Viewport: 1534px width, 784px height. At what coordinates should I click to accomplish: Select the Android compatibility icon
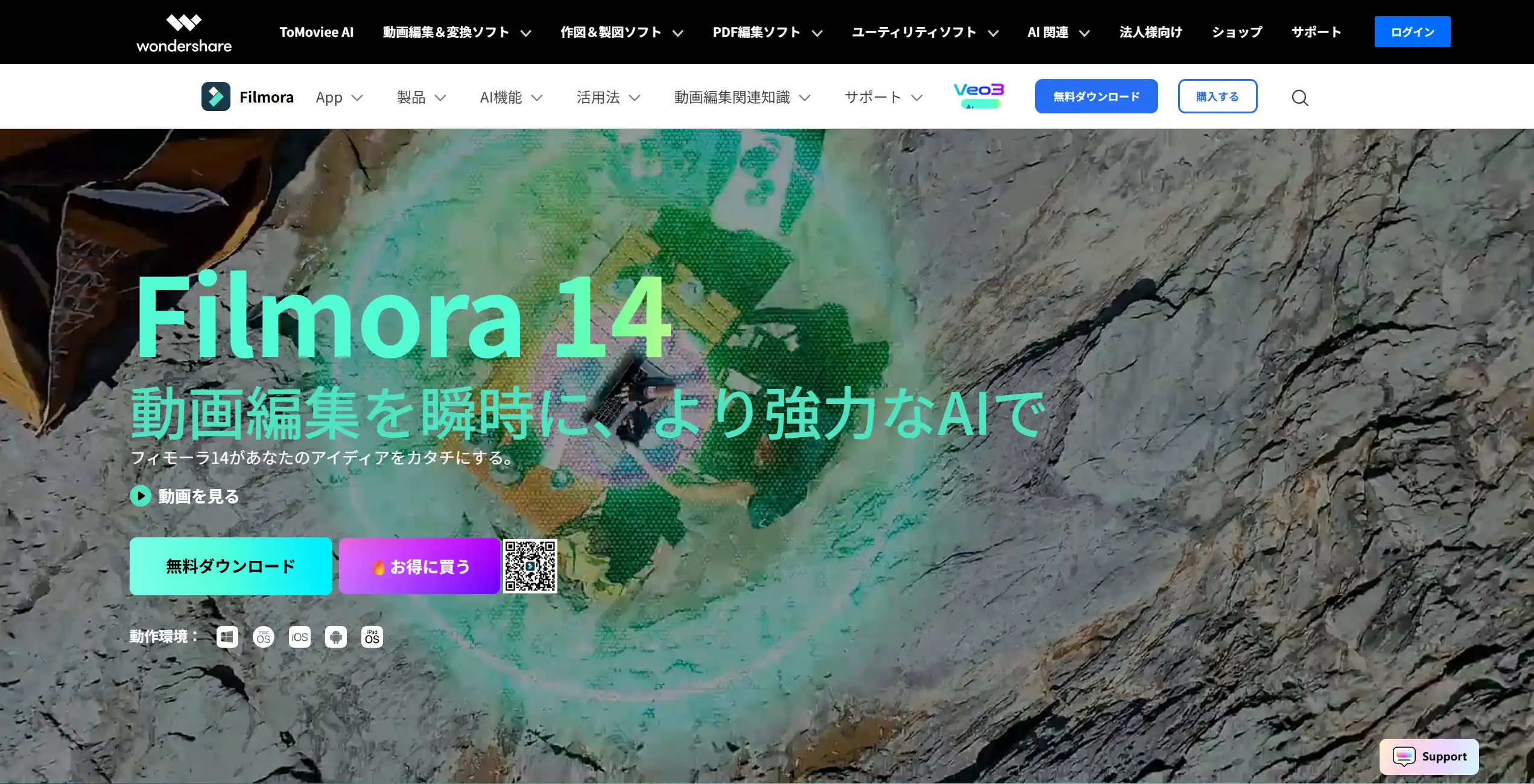(335, 636)
